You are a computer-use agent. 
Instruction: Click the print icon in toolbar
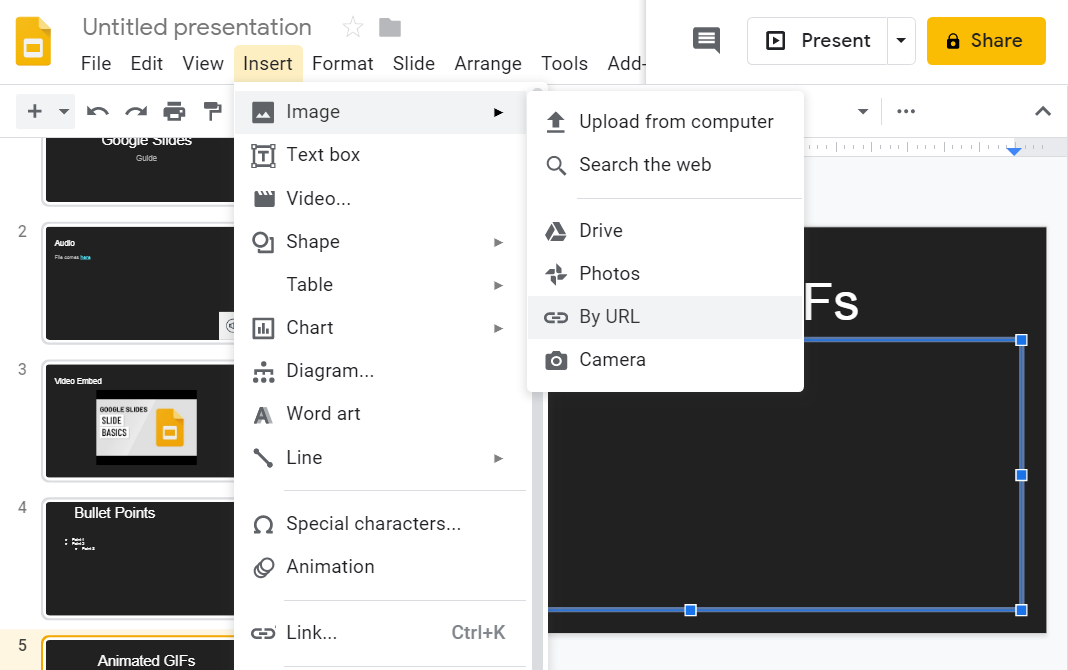click(x=174, y=111)
